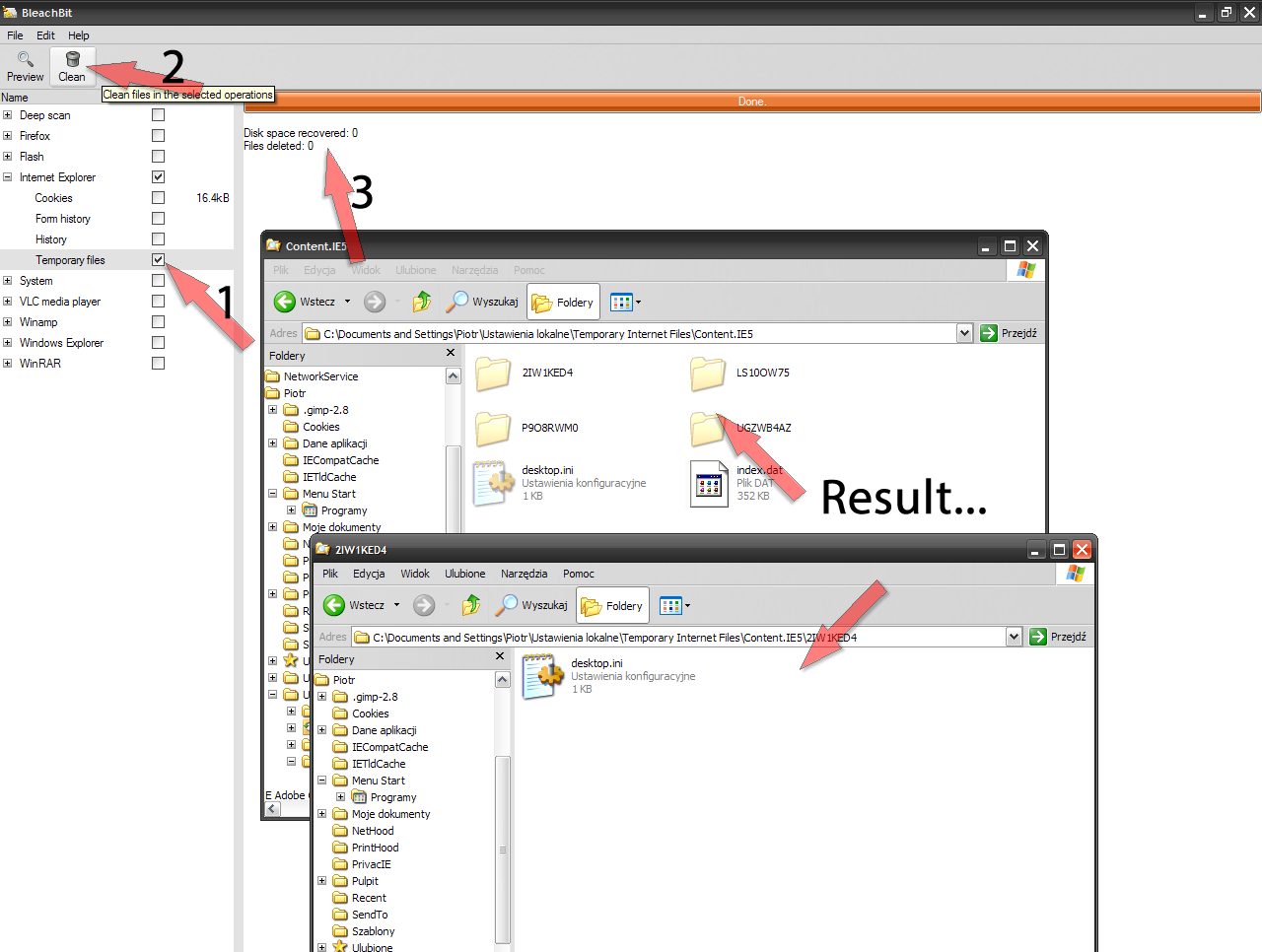Close the Foldery pane in the 2IW1KED4 window

click(x=500, y=656)
